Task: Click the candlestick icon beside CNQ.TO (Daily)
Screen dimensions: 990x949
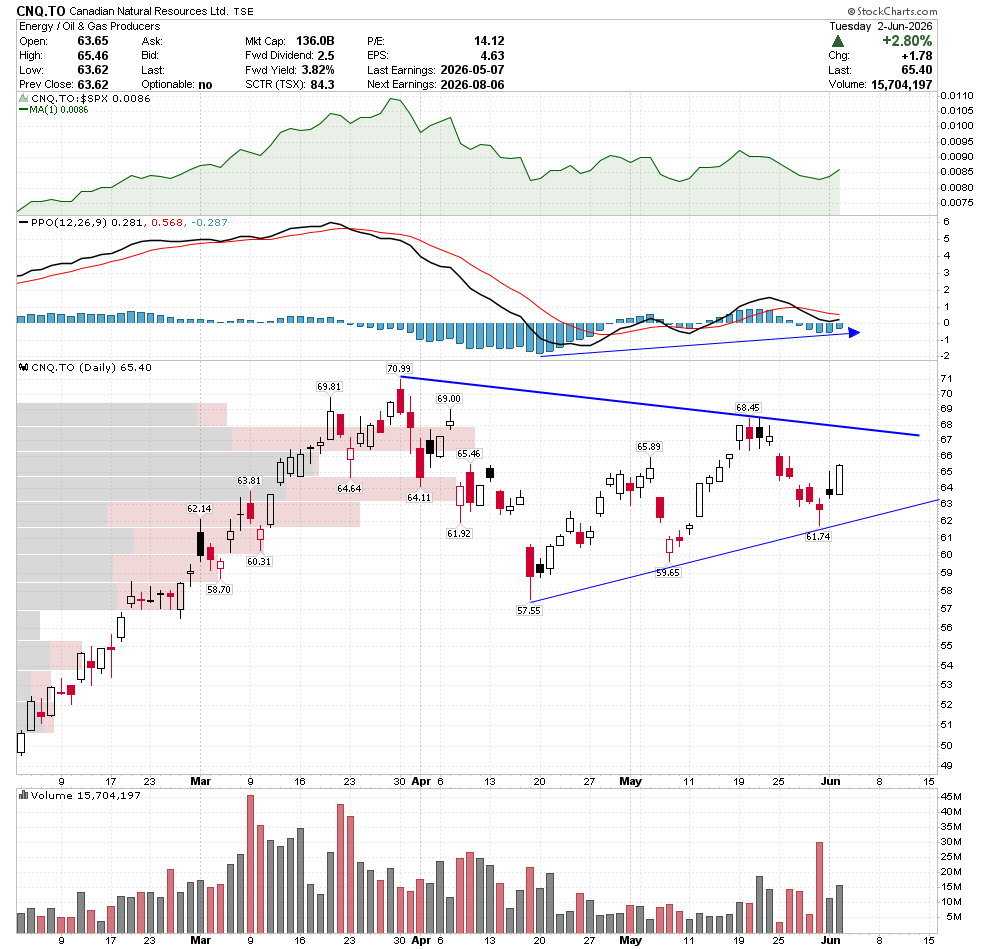Action: point(23,367)
